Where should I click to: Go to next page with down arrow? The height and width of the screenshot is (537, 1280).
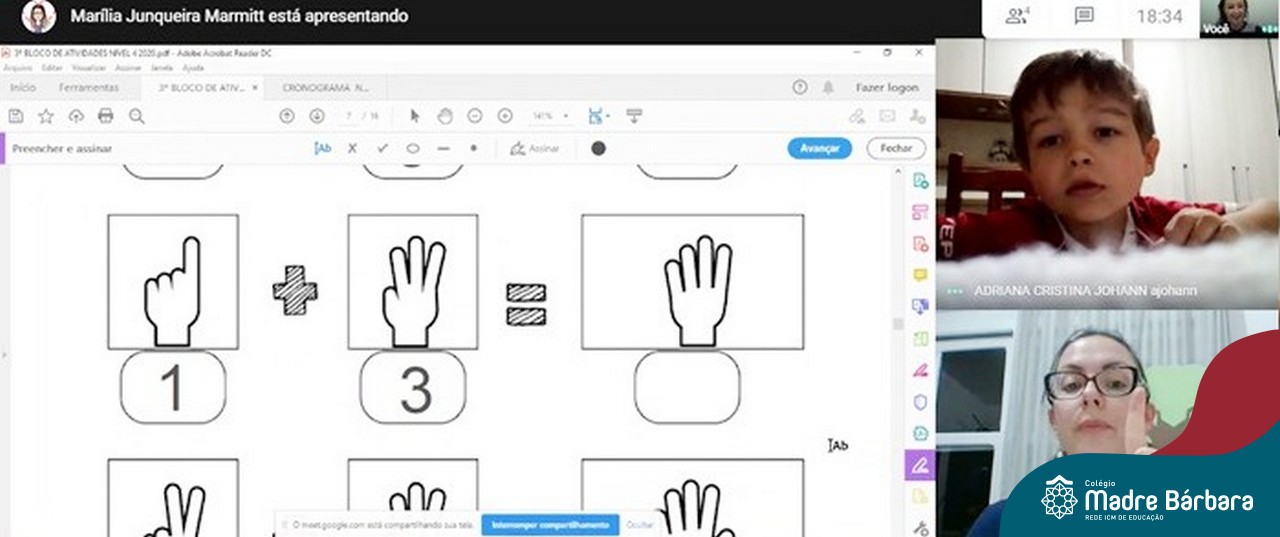[x=317, y=116]
